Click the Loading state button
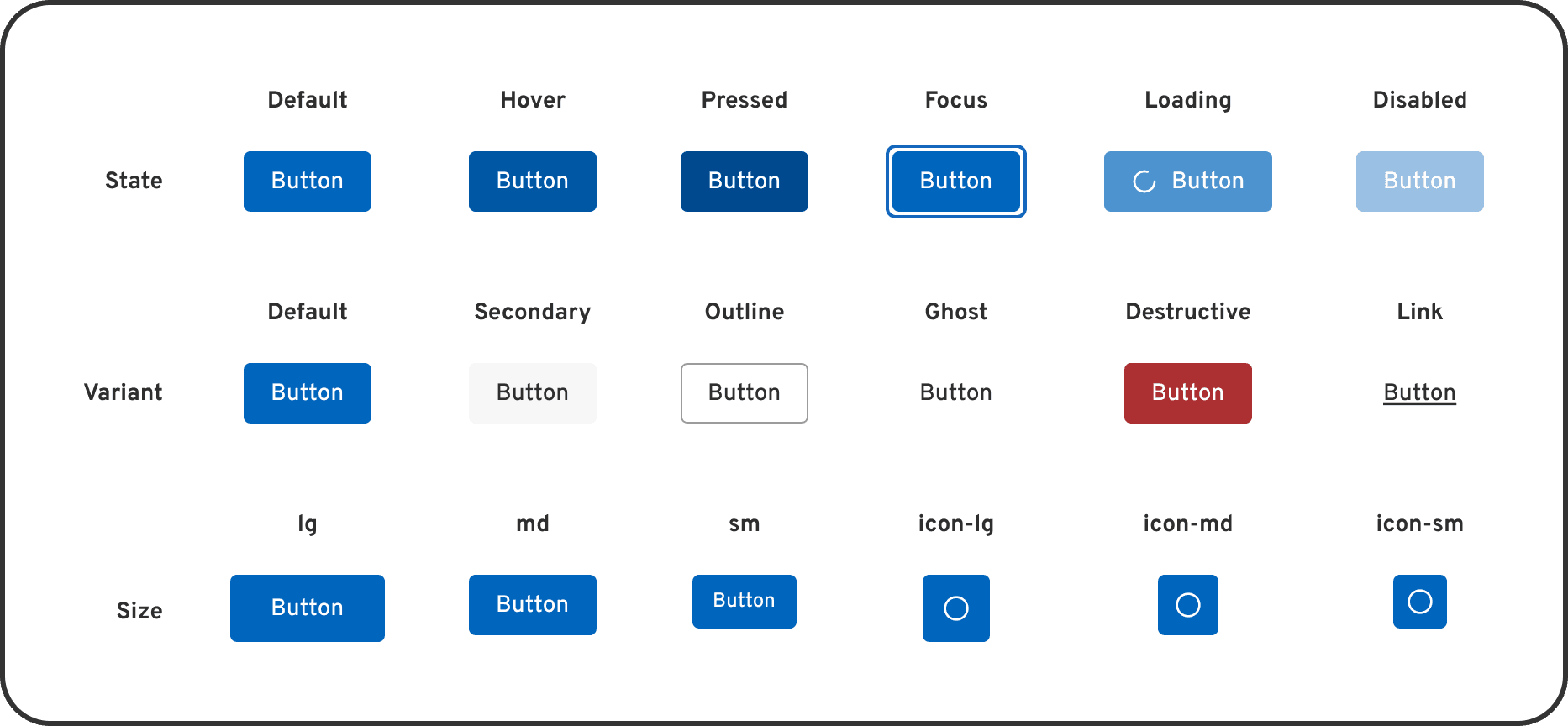Image resolution: width=1568 pixels, height=726 pixels. (x=1187, y=181)
